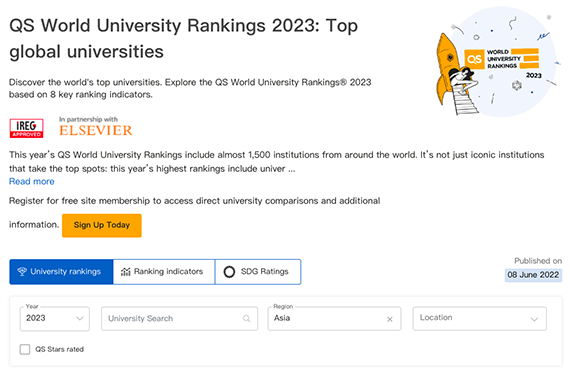The width and height of the screenshot is (570, 371).
Task: Open the Year 2023 dropdown
Action: tap(55, 319)
